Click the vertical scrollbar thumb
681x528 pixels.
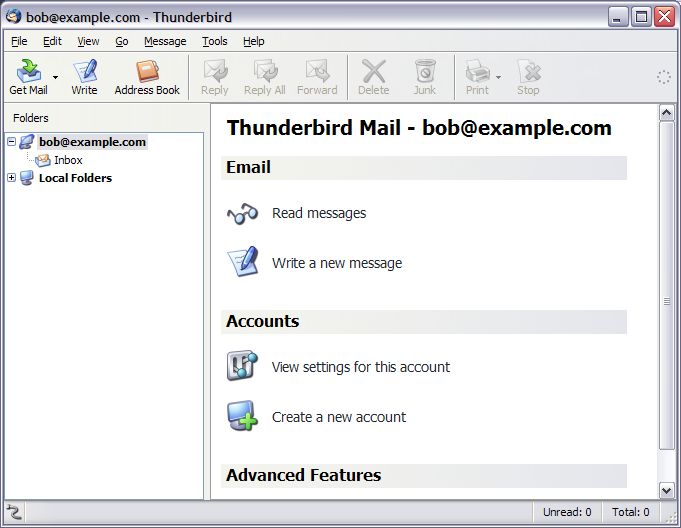[667, 286]
